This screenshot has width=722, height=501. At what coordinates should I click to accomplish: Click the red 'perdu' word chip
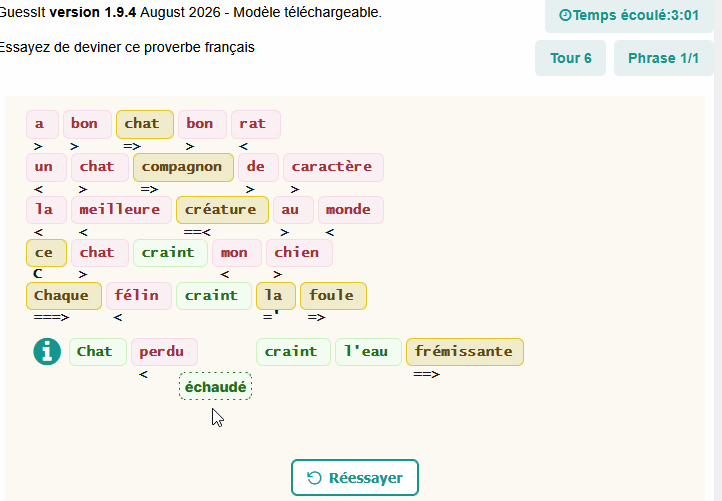tap(164, 352)
